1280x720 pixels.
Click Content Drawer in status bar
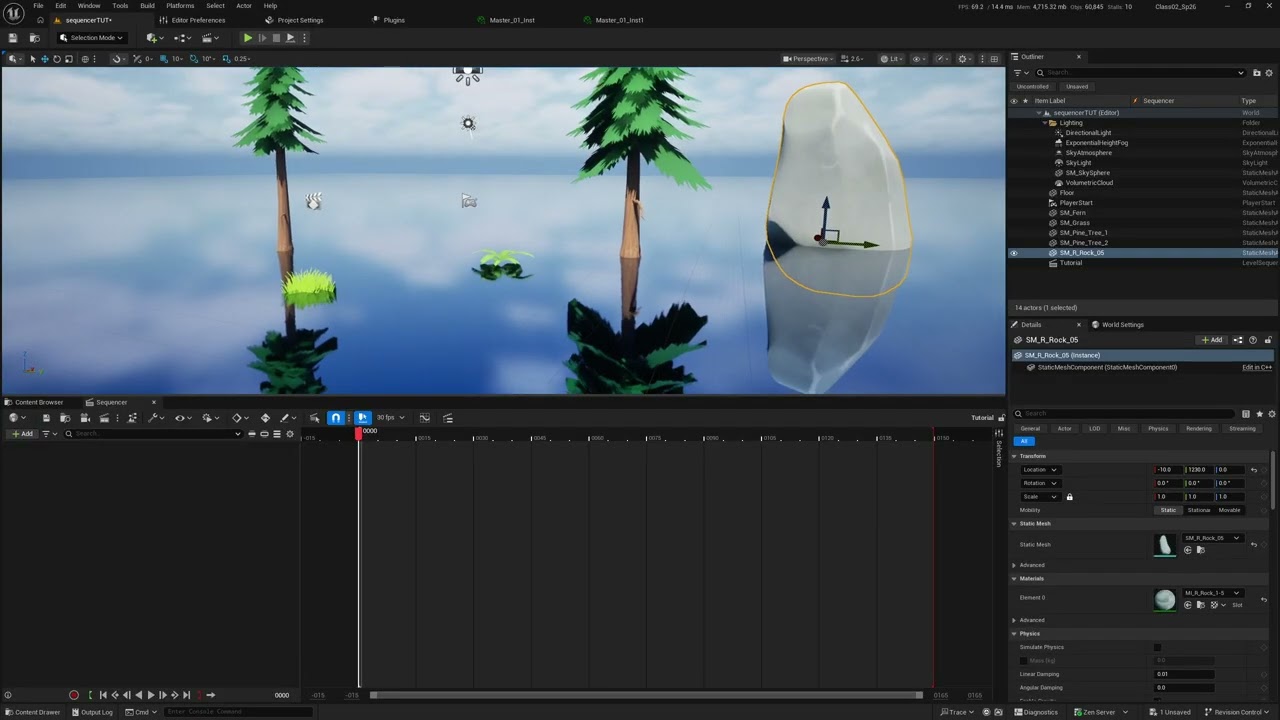pos(33,712)
